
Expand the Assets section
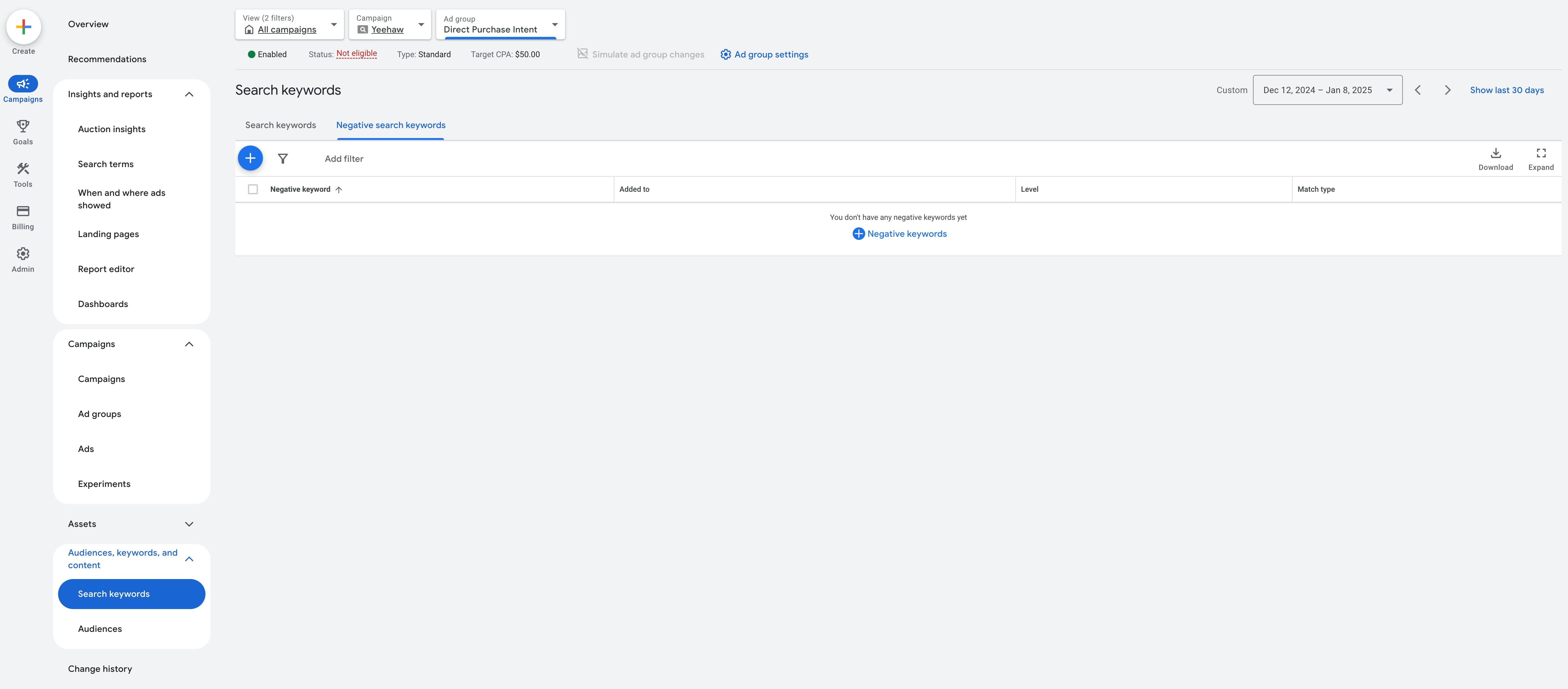[x=189, y=524]
